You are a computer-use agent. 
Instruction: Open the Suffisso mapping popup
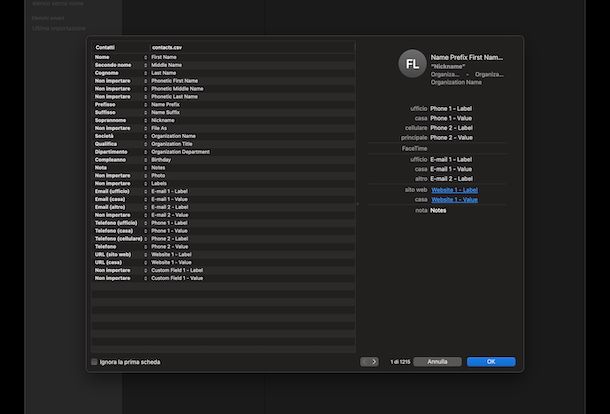point(120,112)
